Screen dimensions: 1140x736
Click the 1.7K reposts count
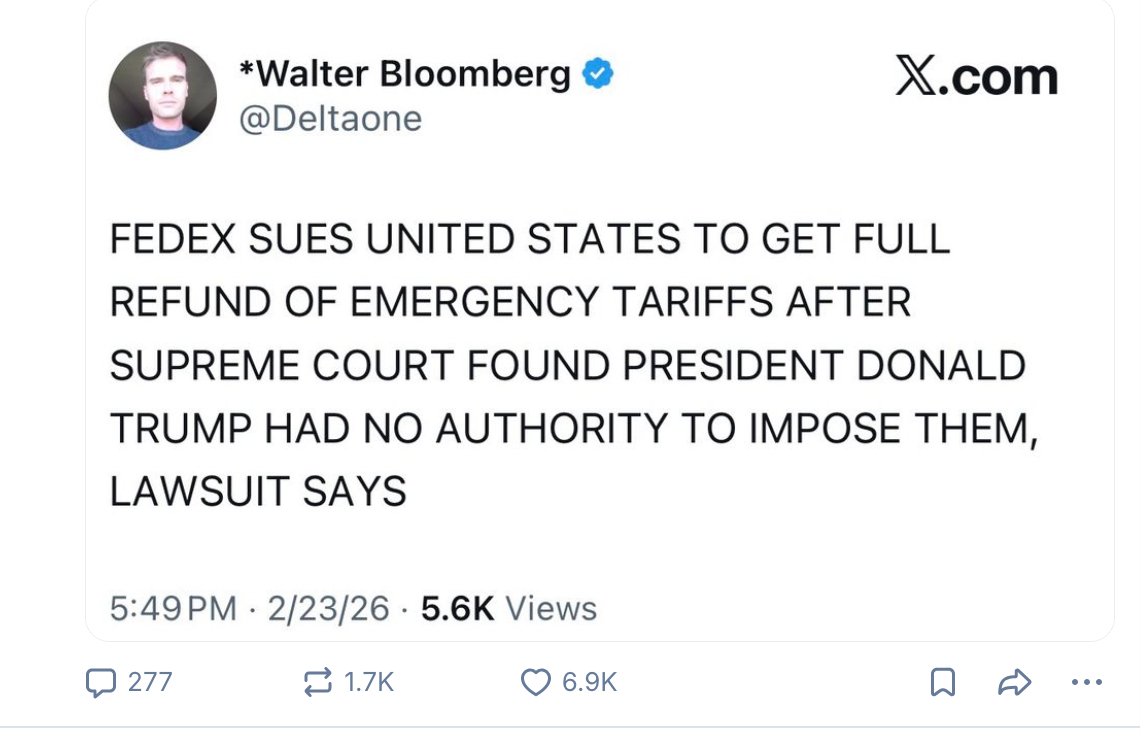[368, 683]
